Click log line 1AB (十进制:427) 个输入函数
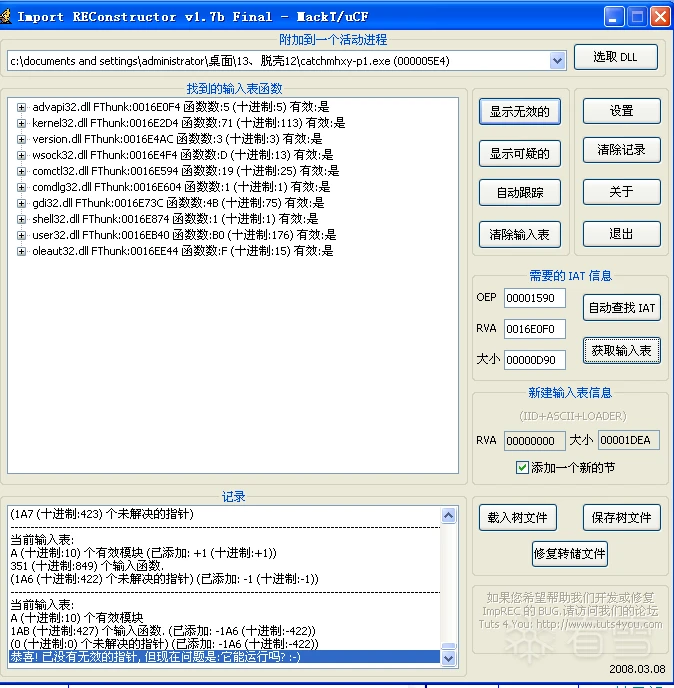 pos(163,631)
